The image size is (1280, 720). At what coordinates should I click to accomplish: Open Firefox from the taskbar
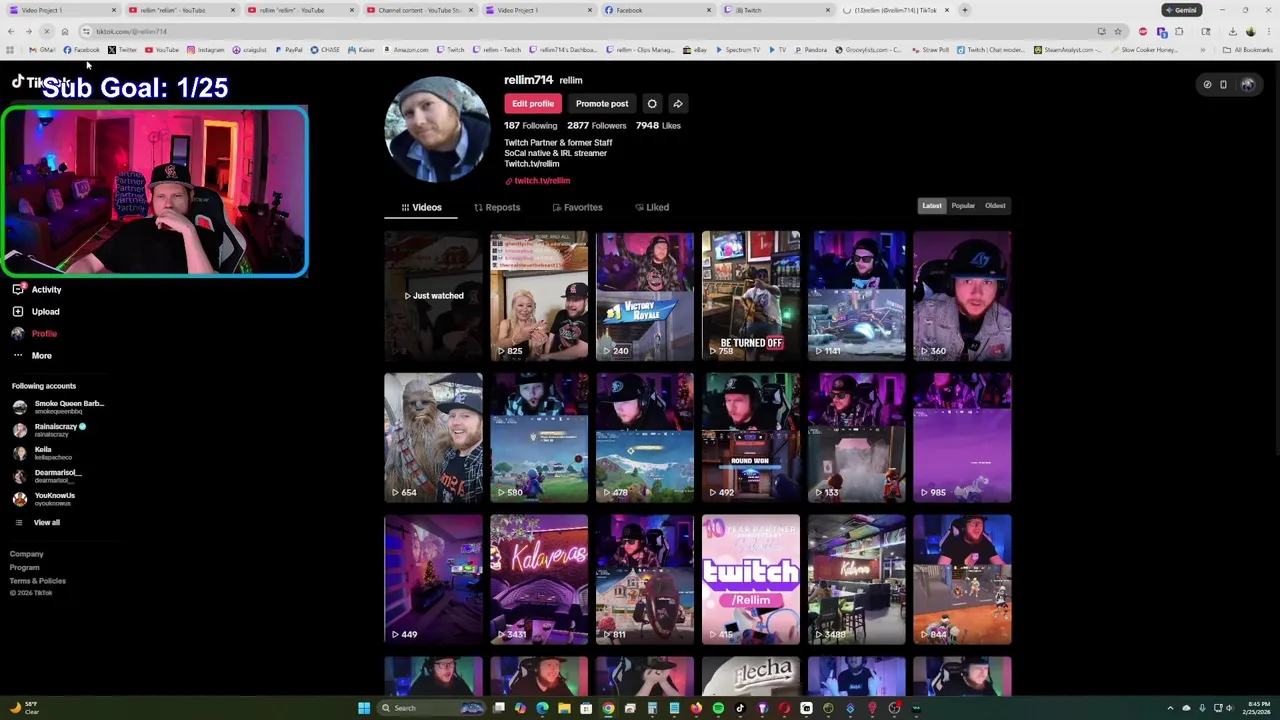tap(696, 708)
